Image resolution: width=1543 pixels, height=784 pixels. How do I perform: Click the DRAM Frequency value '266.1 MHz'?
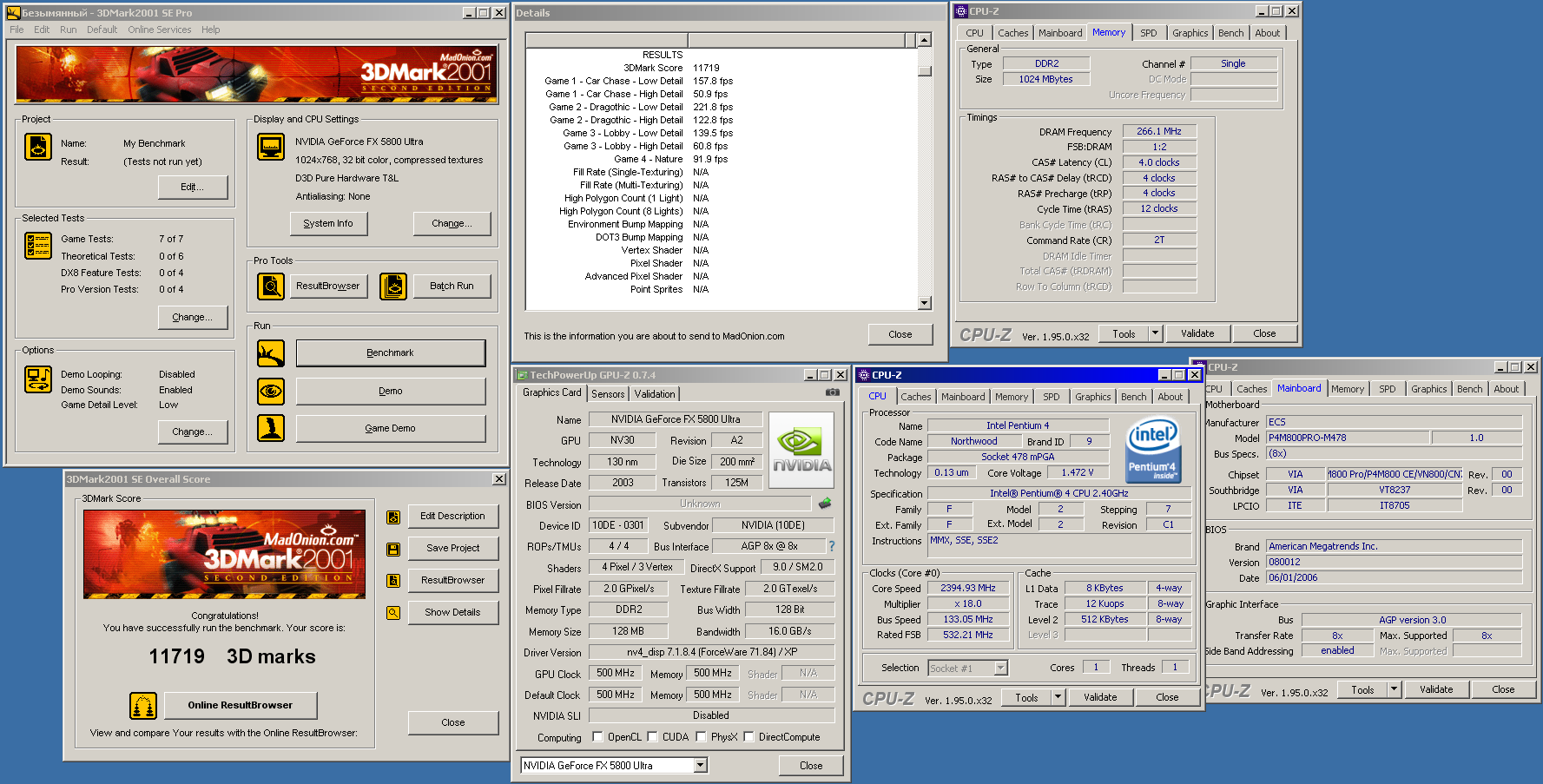click(x=1159, y=131)
